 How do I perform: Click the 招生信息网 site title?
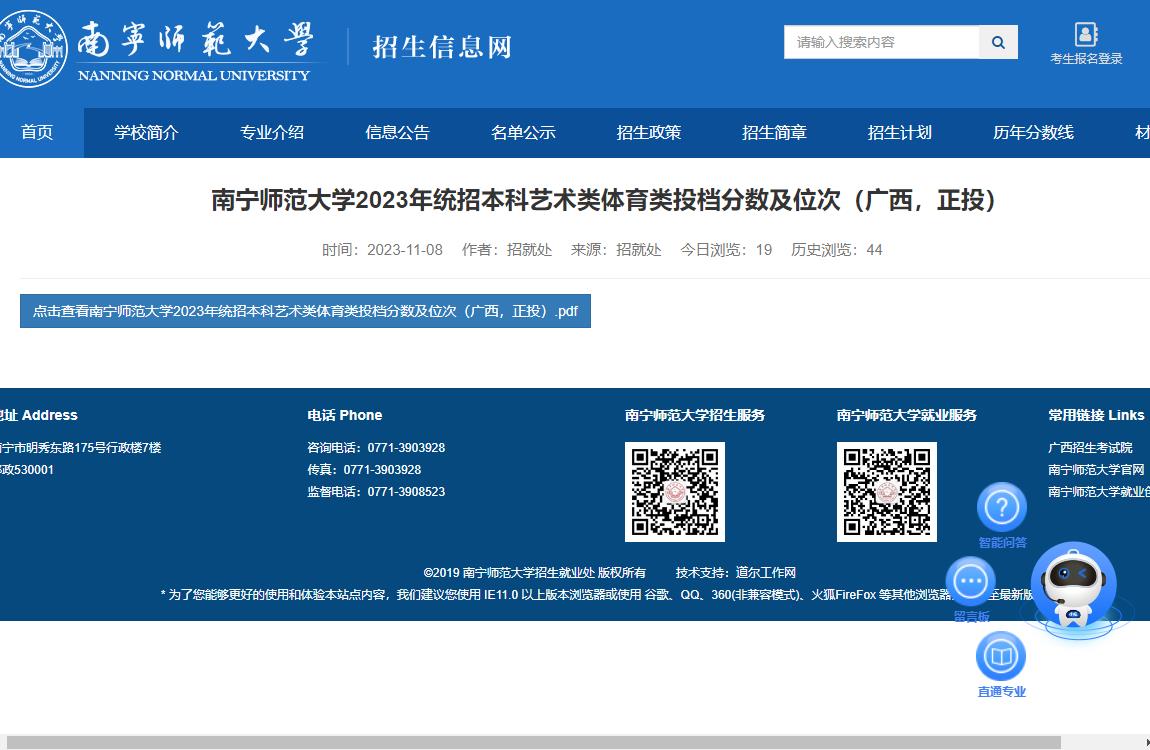pyautogui.click(x=442, y=47)
